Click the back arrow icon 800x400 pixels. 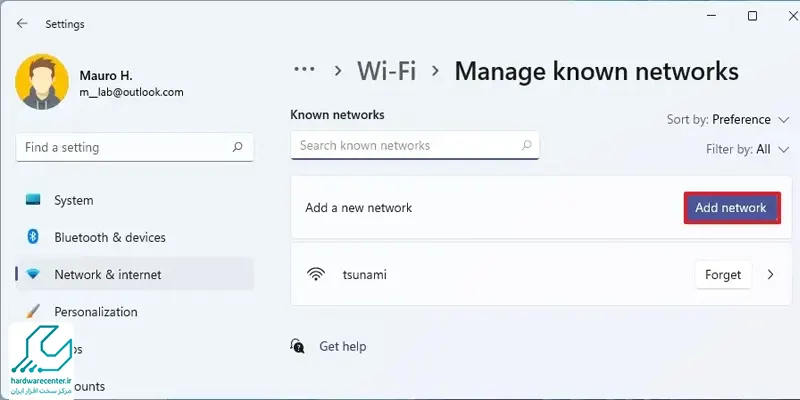(22, 23)
